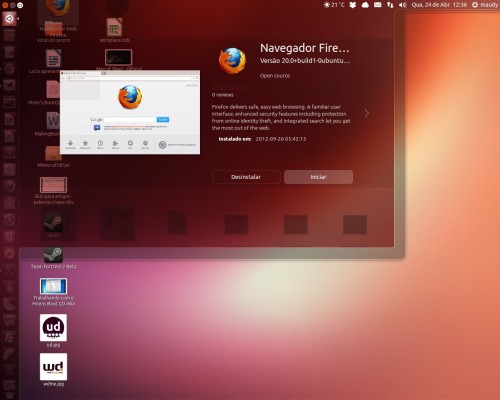The height and width of the screenshot is (400, 500).
Task: Open System Settings gear in launcher
Action: [9, 254]
